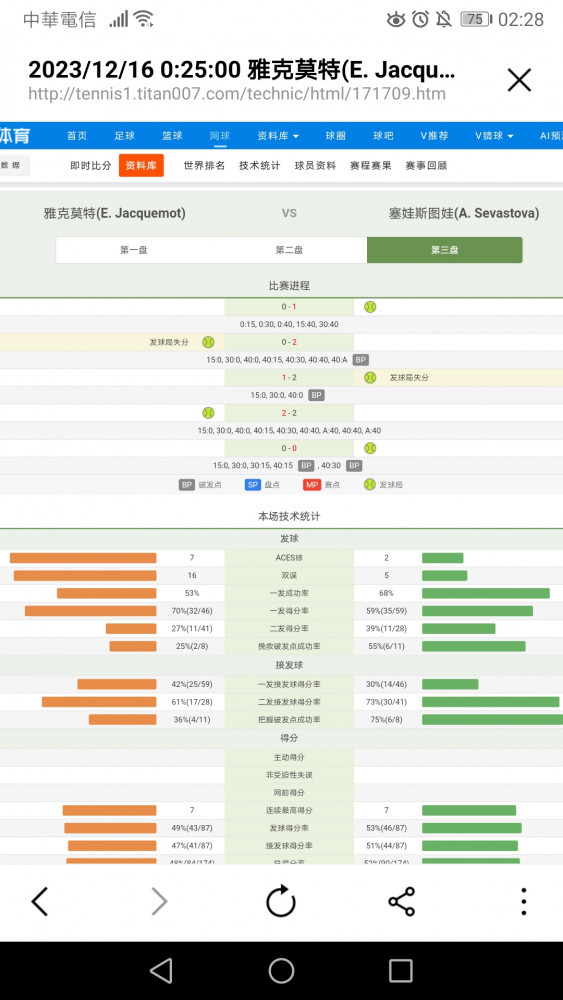Open the 网球 navigation item

point(220,136)
